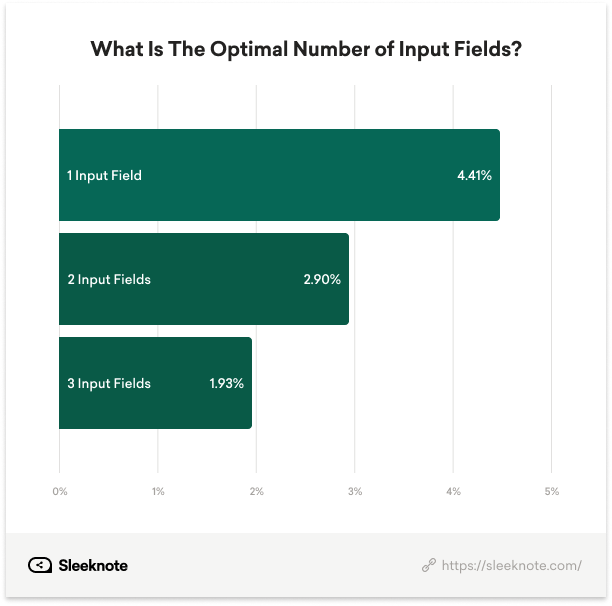The image size is (612, 606).
Task: Select the 1 Input Field bar
Action: point(279,175)
